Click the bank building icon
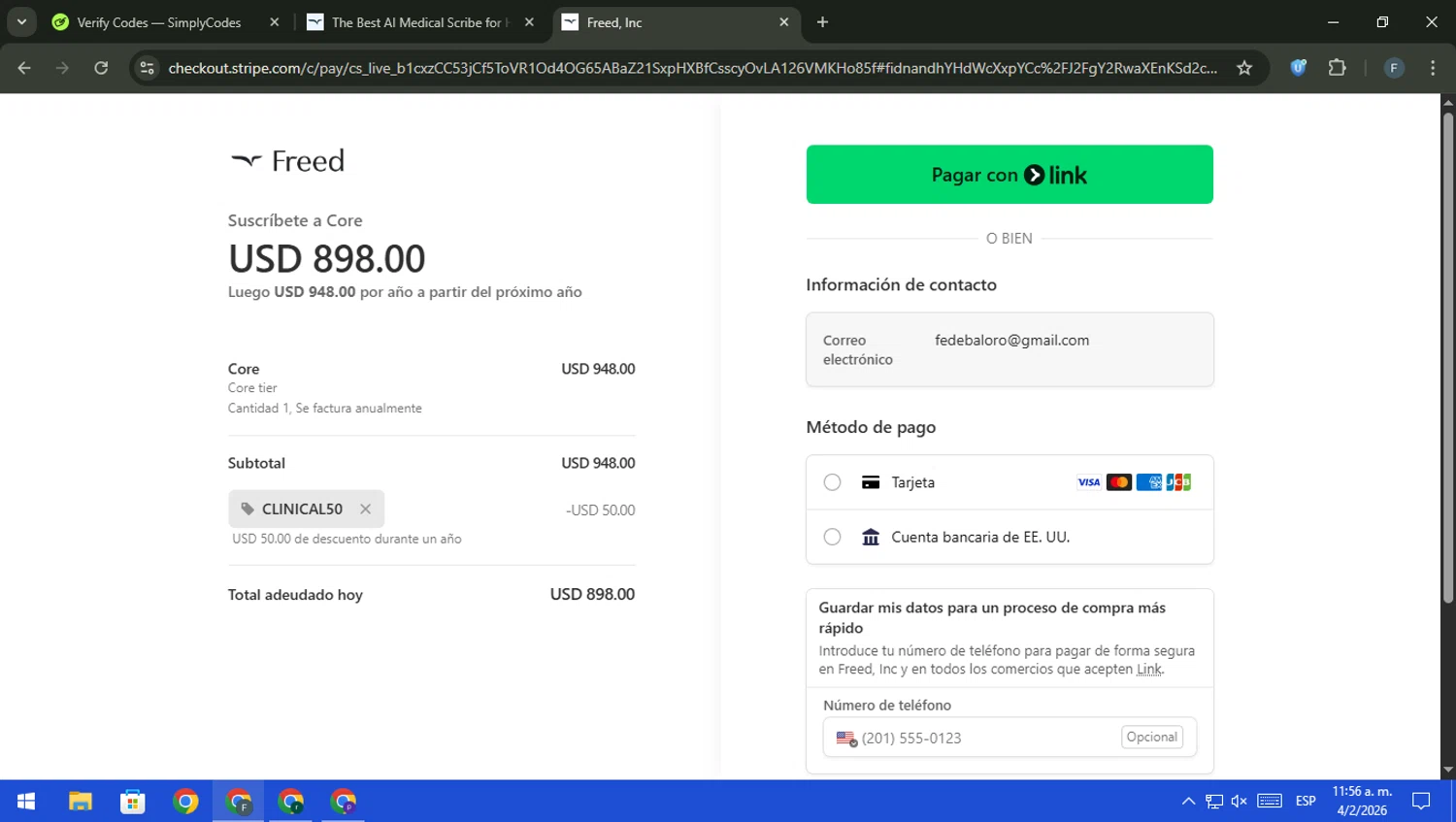Image resolution: width=1456 pixels, height=822 pixels. [x=871, y=537]
